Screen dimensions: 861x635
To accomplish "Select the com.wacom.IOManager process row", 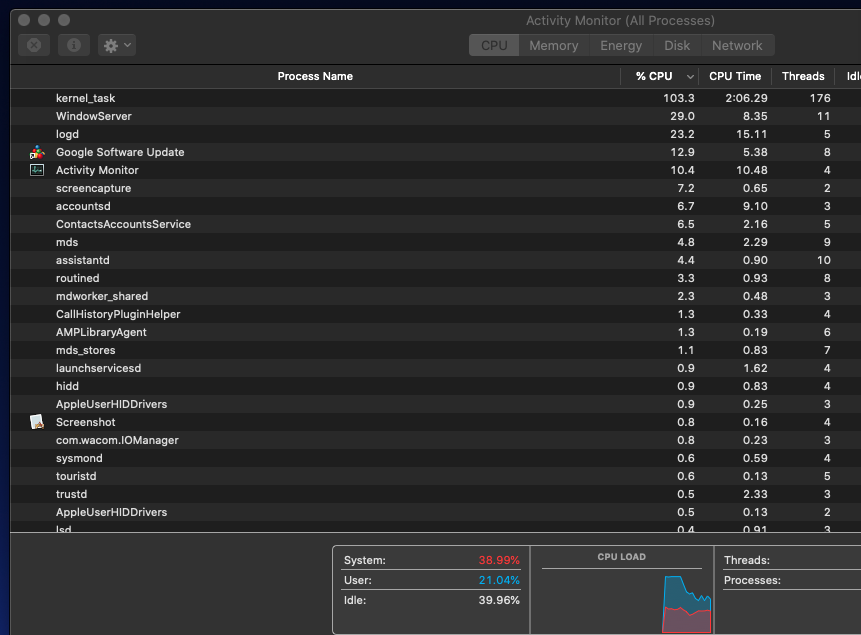I will 435,440.
